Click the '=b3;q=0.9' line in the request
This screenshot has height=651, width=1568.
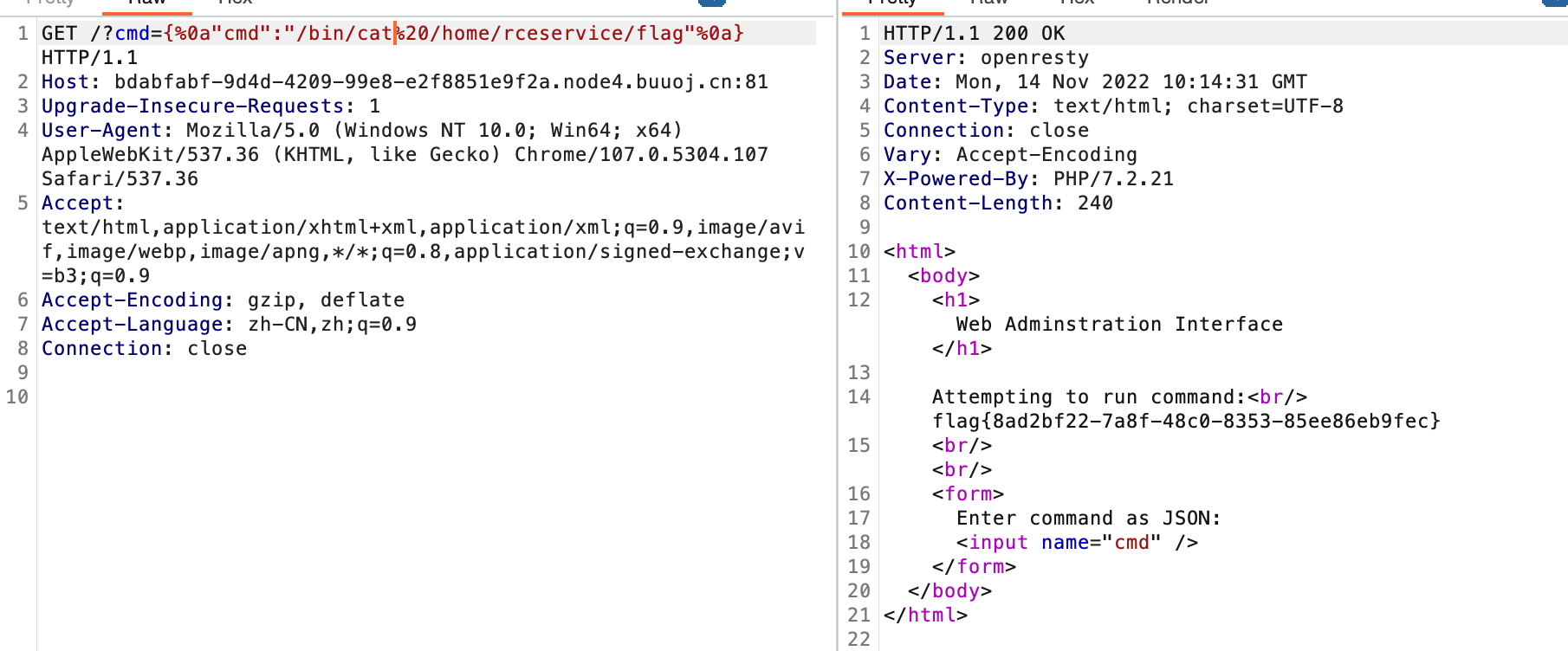pos(95,275)
